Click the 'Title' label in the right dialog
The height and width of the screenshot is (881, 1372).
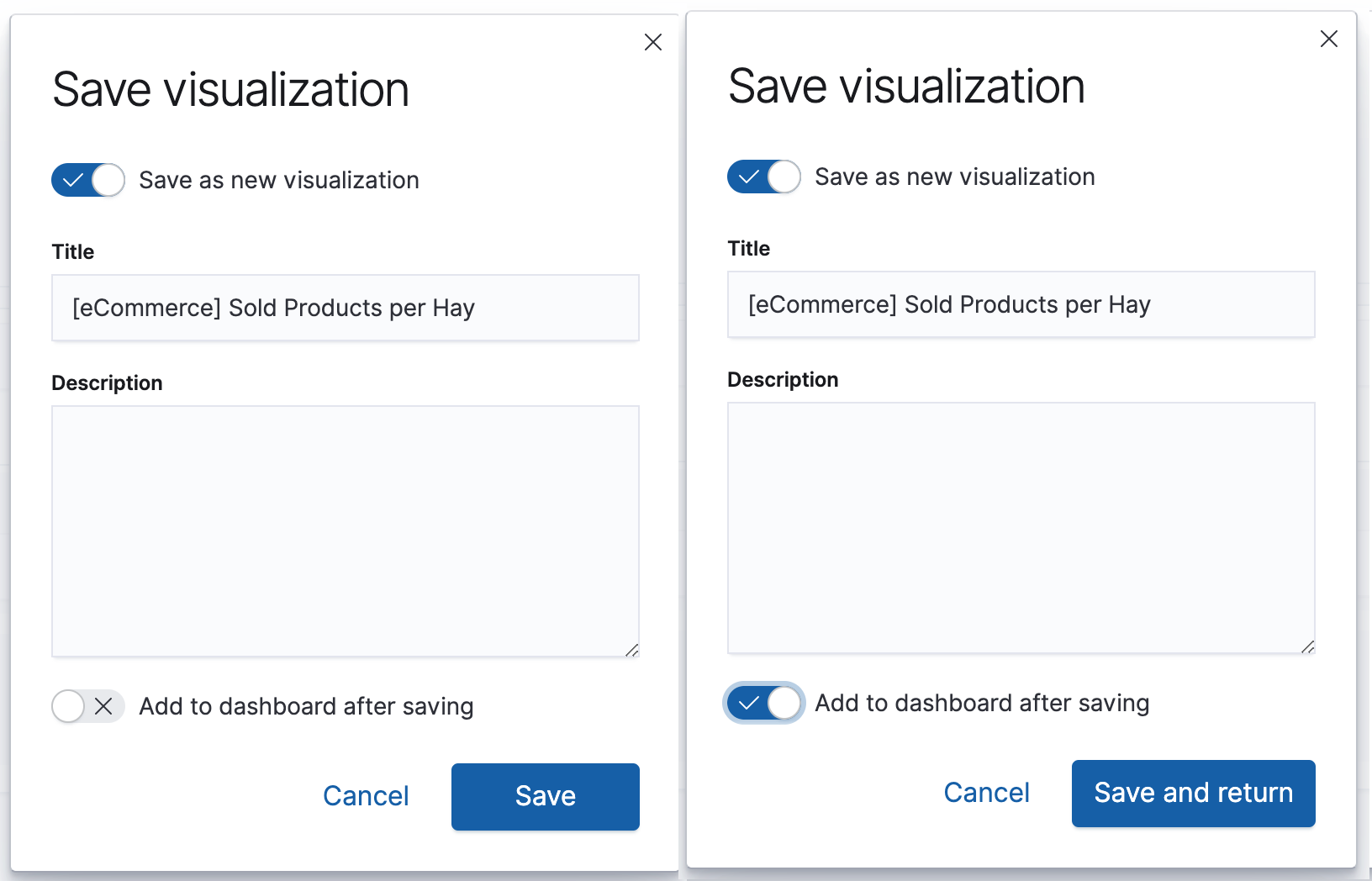[749, 249]
